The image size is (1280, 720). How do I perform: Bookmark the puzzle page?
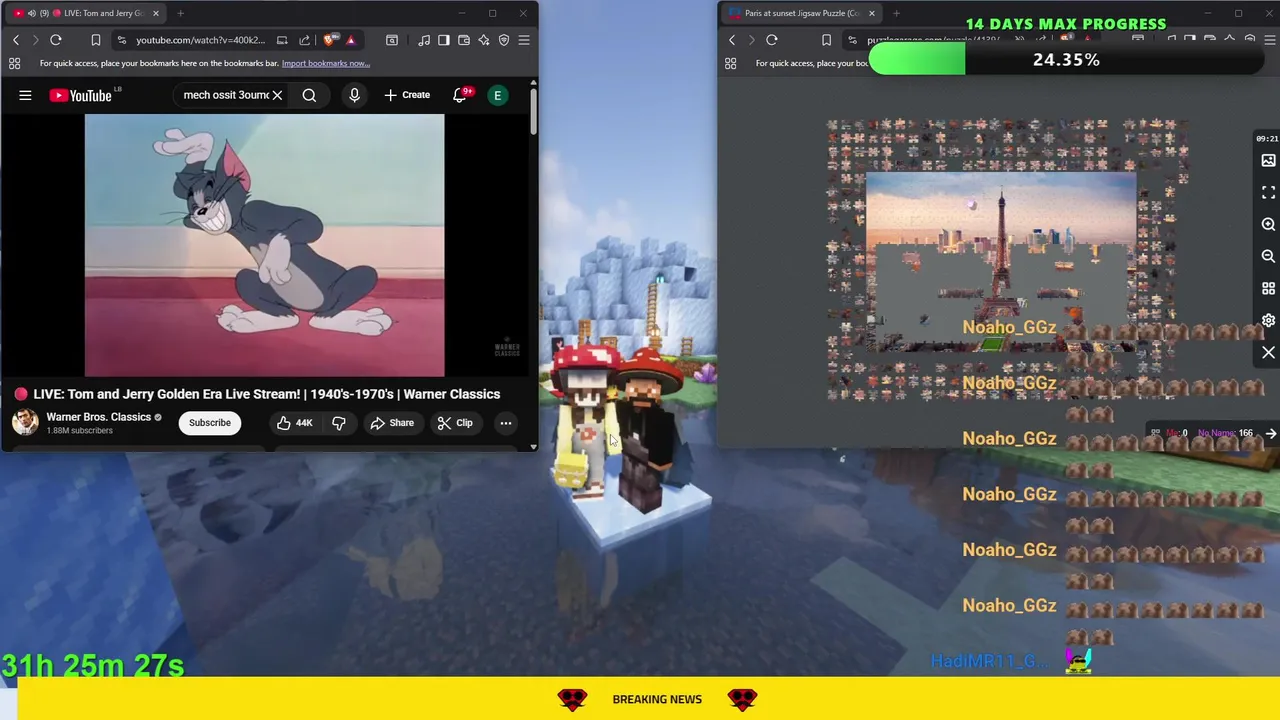pos(826,40)
